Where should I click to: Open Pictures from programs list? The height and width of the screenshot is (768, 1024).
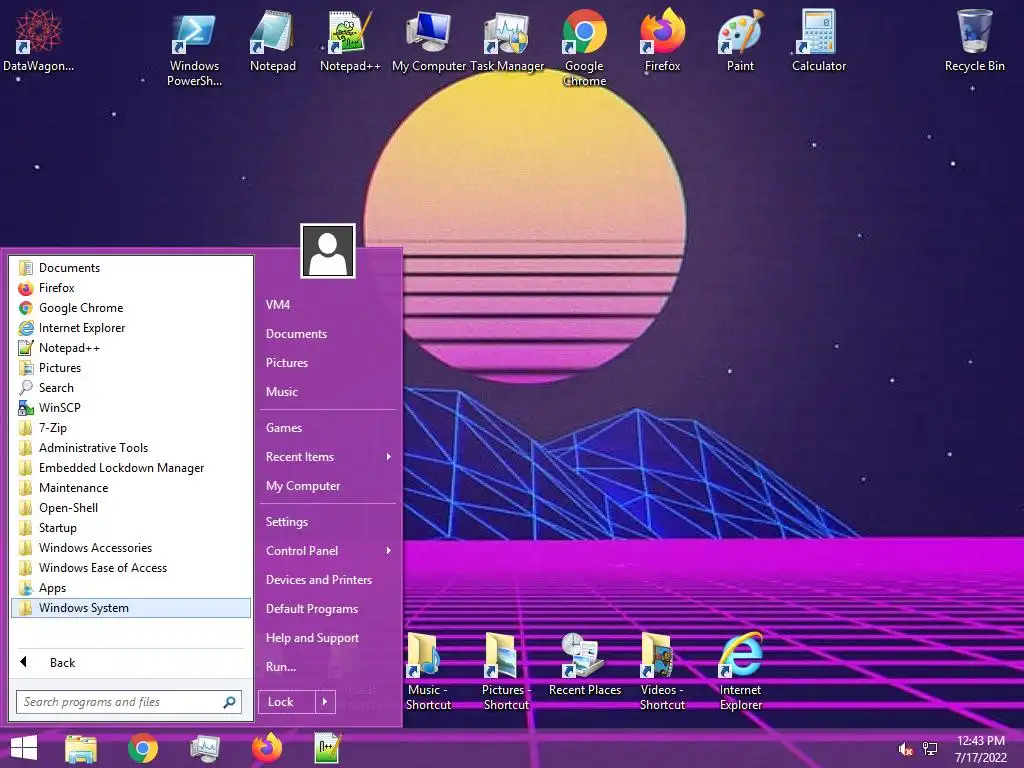click(x=131, y=368)
